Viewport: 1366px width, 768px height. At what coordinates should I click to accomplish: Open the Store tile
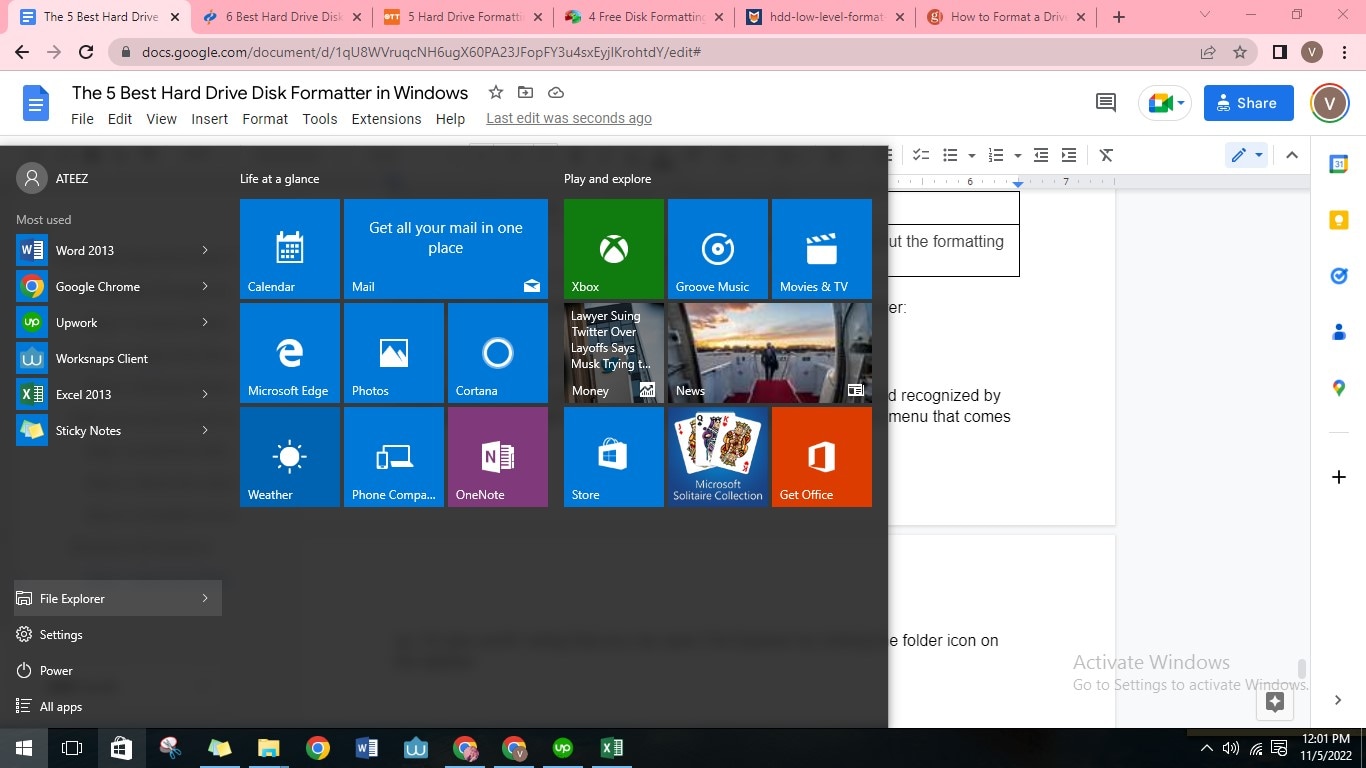pyautogui.click(x=614, y=457)
